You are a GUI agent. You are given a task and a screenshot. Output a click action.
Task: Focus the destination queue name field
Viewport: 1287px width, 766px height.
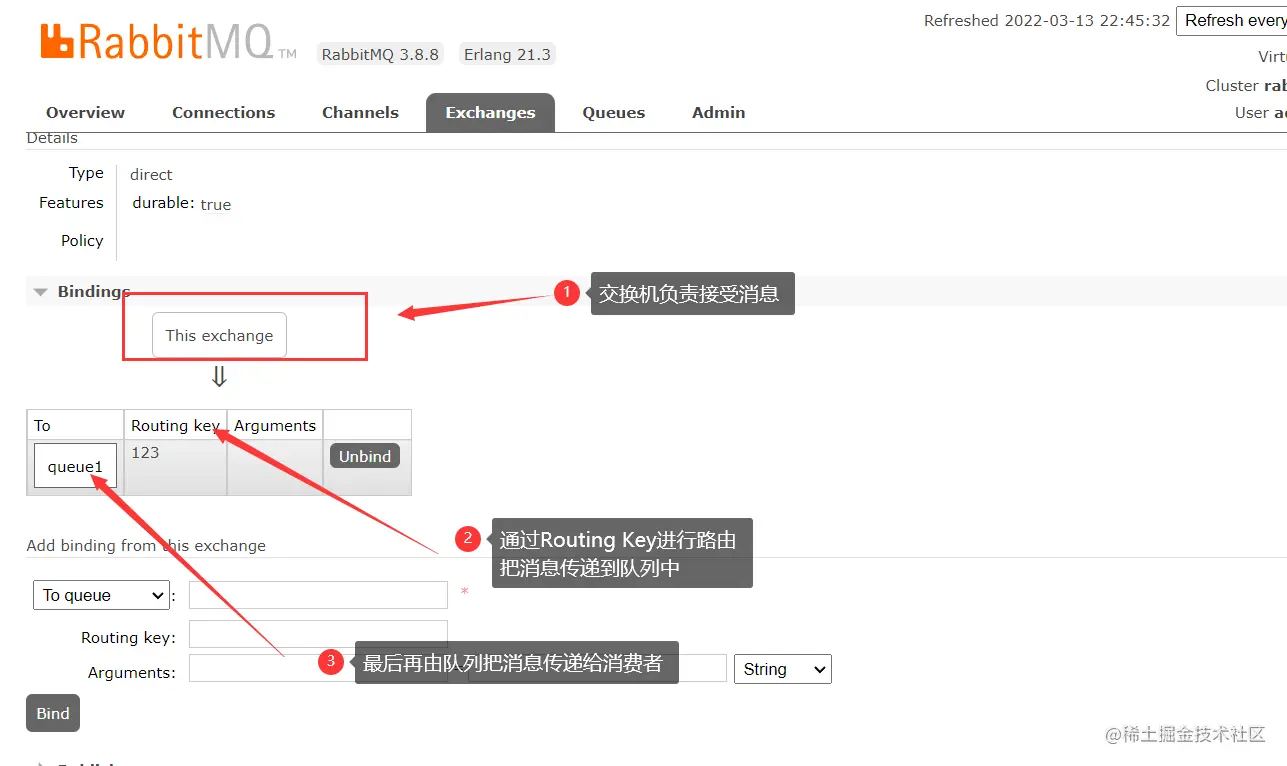(x=318, y=595)
